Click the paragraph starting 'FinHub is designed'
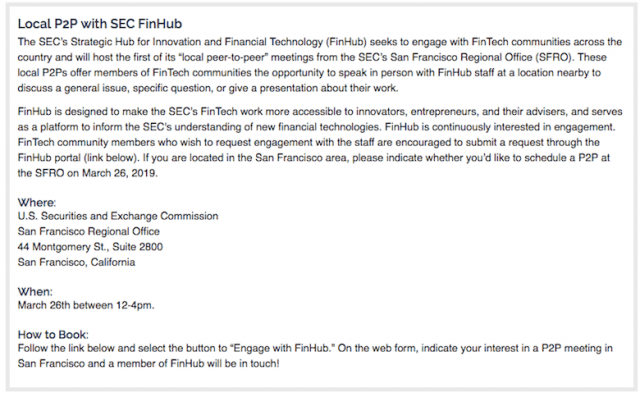 (320, 142)
